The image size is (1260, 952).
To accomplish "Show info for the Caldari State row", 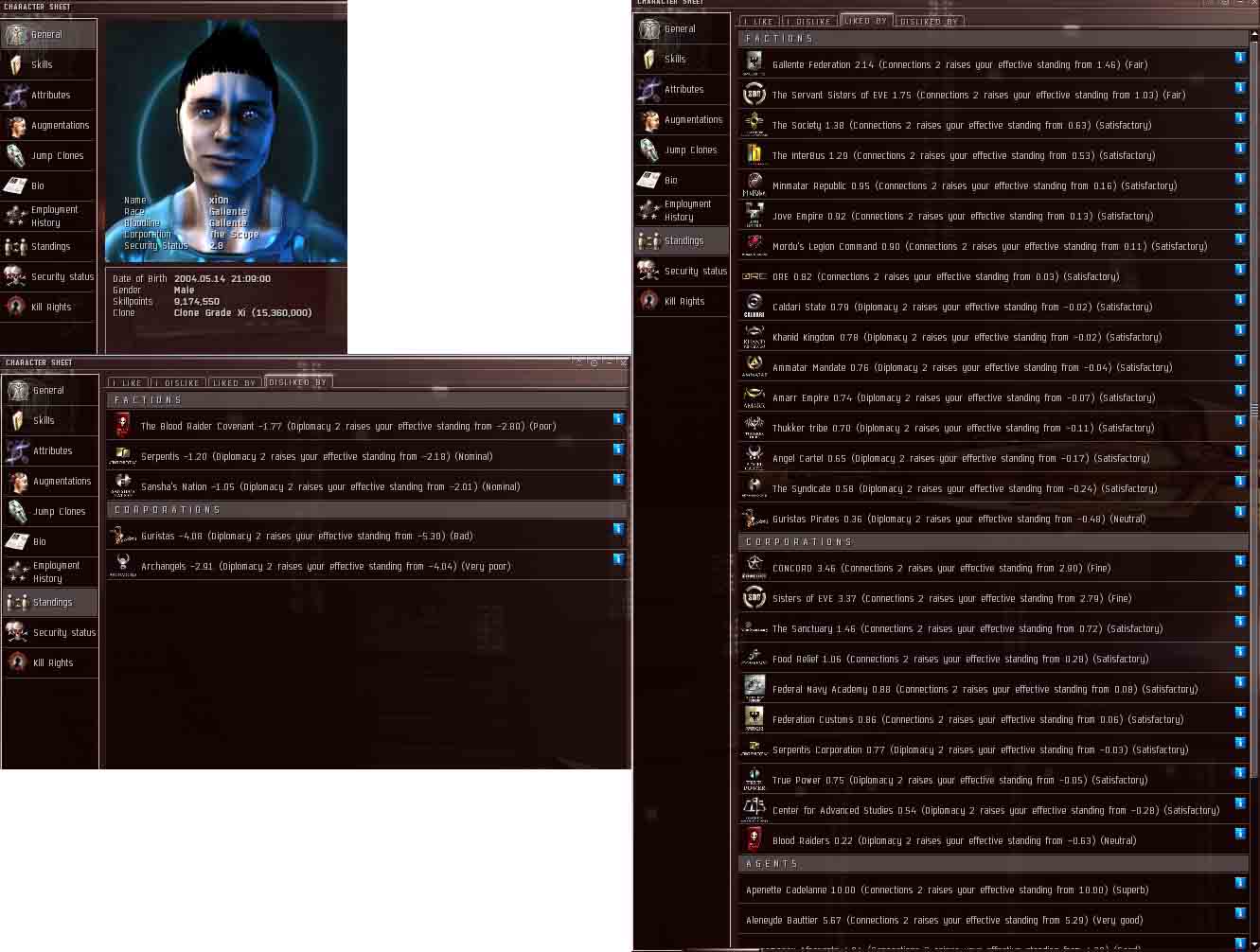I will [1240, 299].
